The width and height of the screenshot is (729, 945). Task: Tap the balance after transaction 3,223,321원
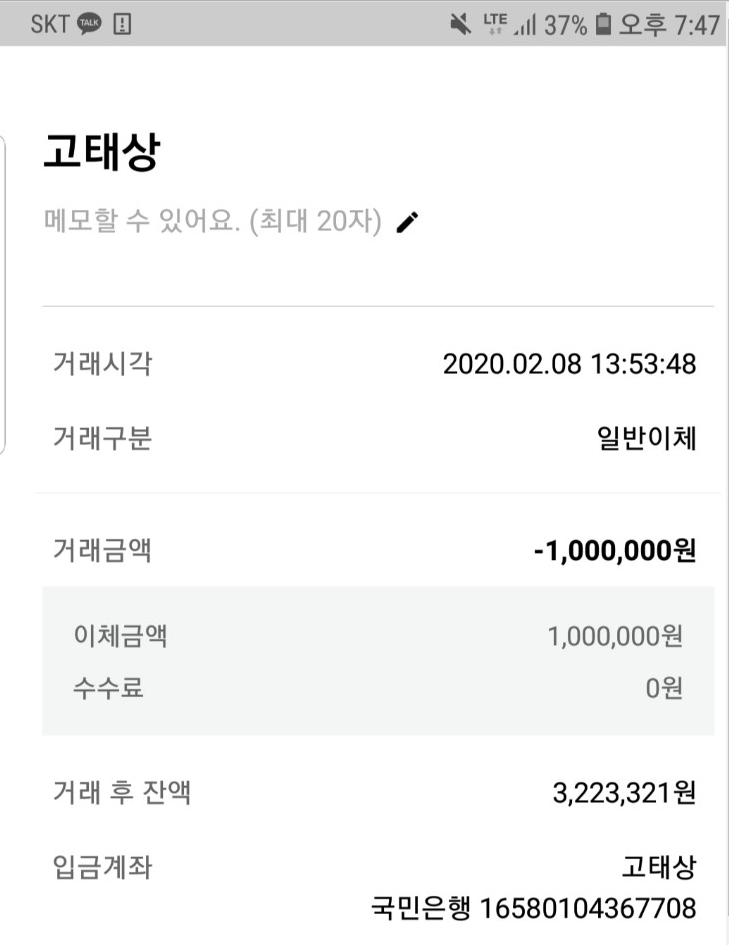(x=624, y=793)
